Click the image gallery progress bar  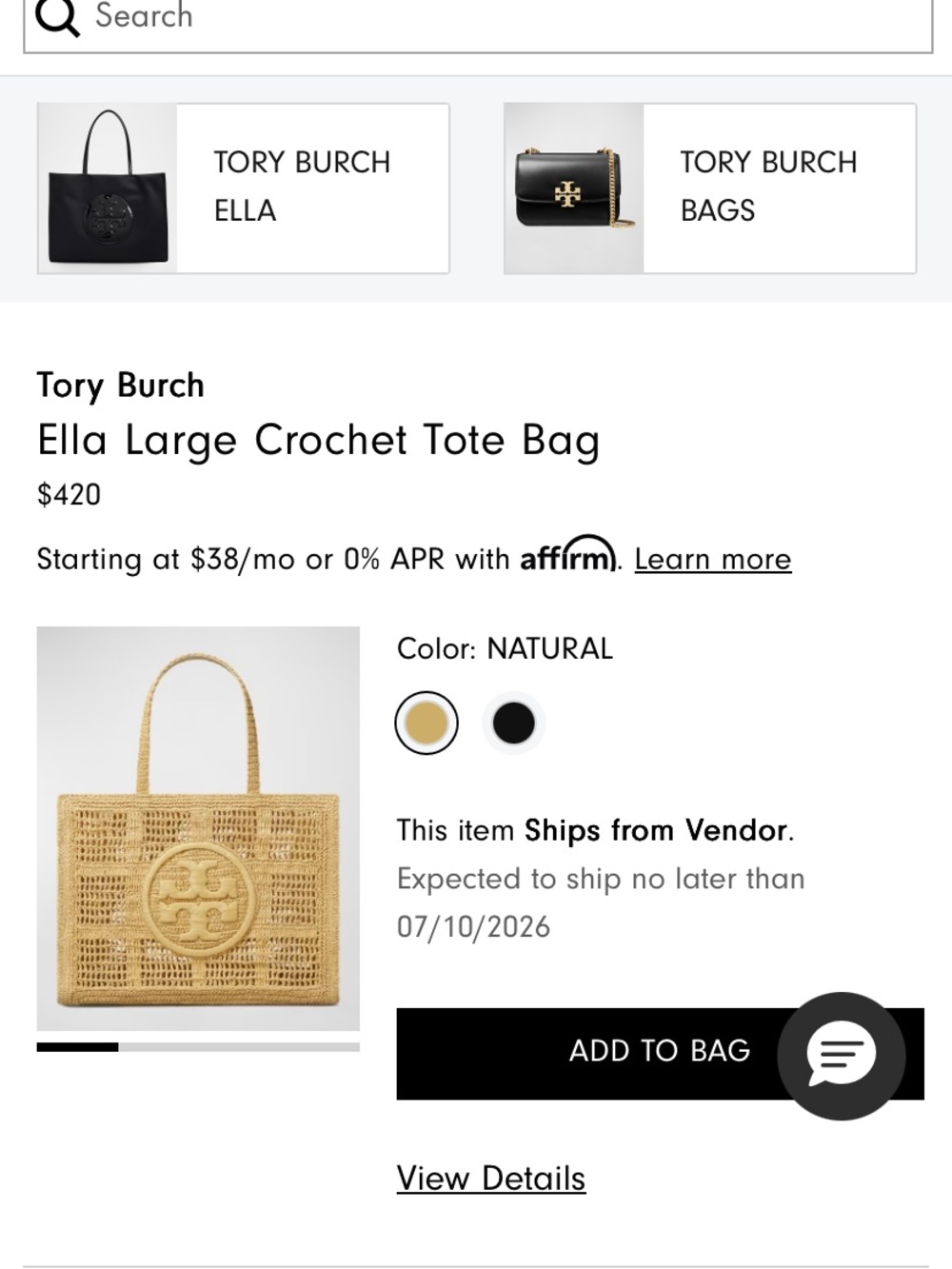coord(198,1047)
